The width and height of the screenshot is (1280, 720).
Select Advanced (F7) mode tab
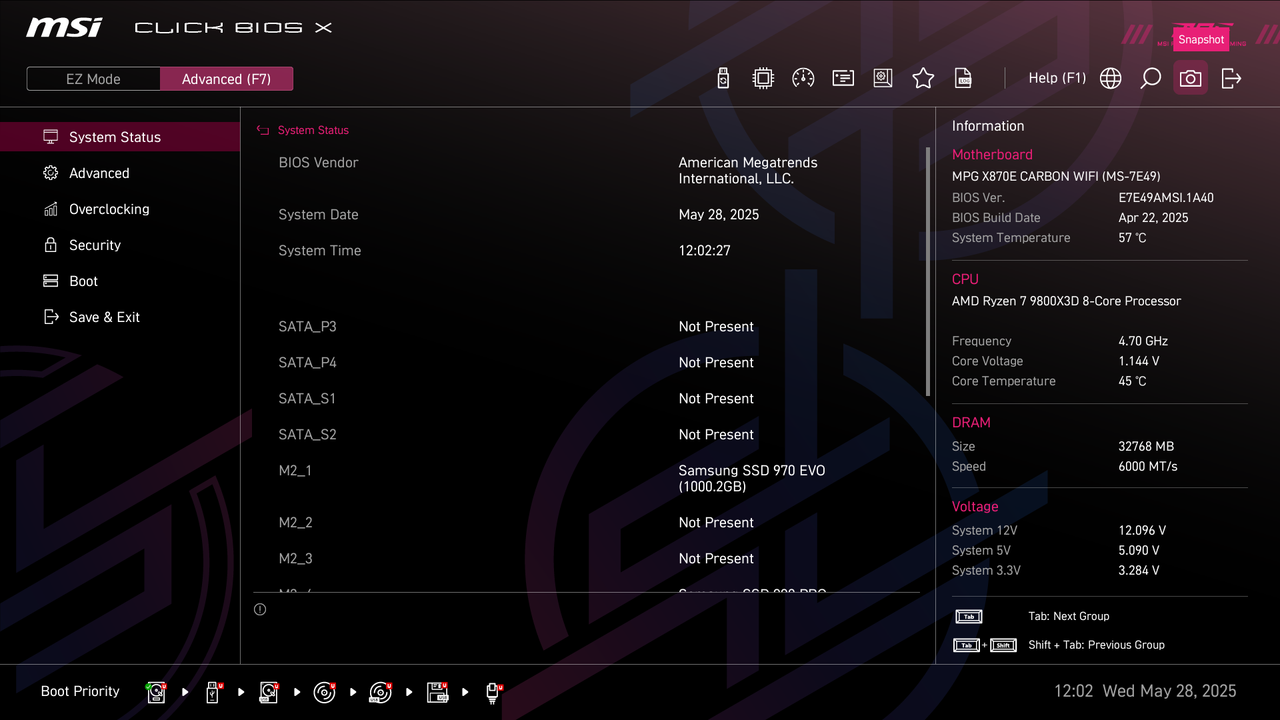tap(226, 79)
